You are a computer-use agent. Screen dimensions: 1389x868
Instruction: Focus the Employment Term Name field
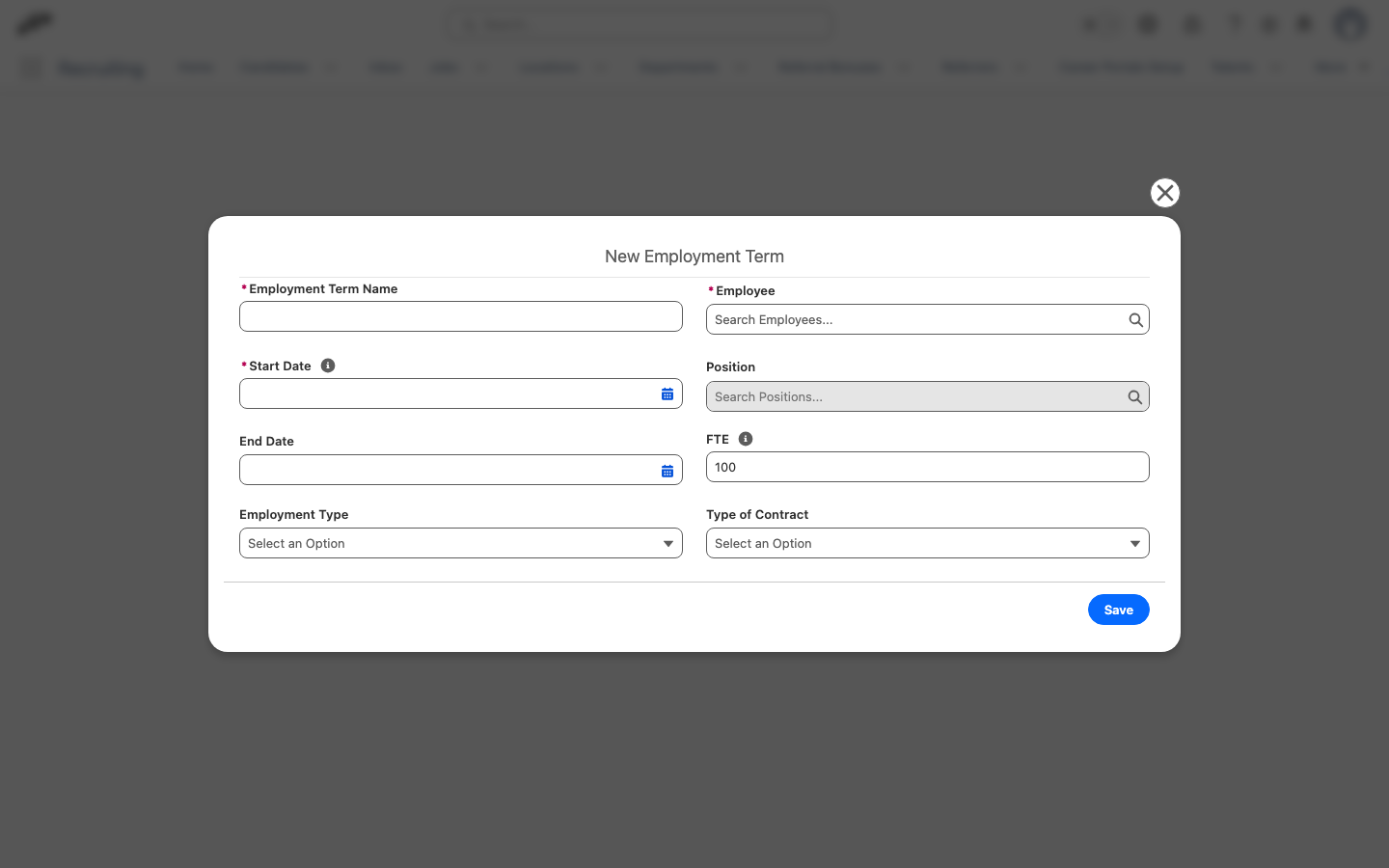[461, 316]
